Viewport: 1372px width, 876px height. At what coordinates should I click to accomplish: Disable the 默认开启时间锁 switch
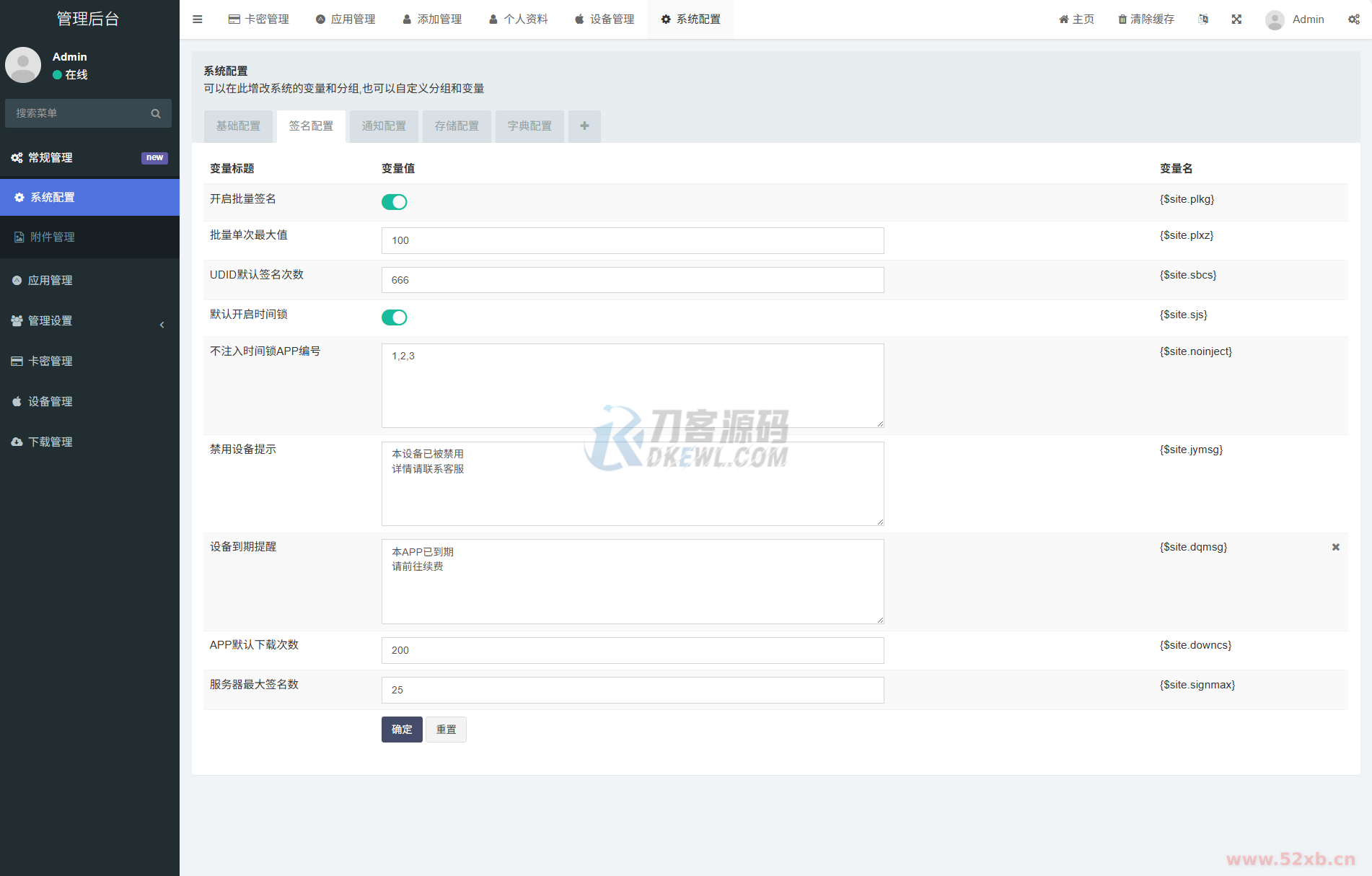[x=394, y=317]
